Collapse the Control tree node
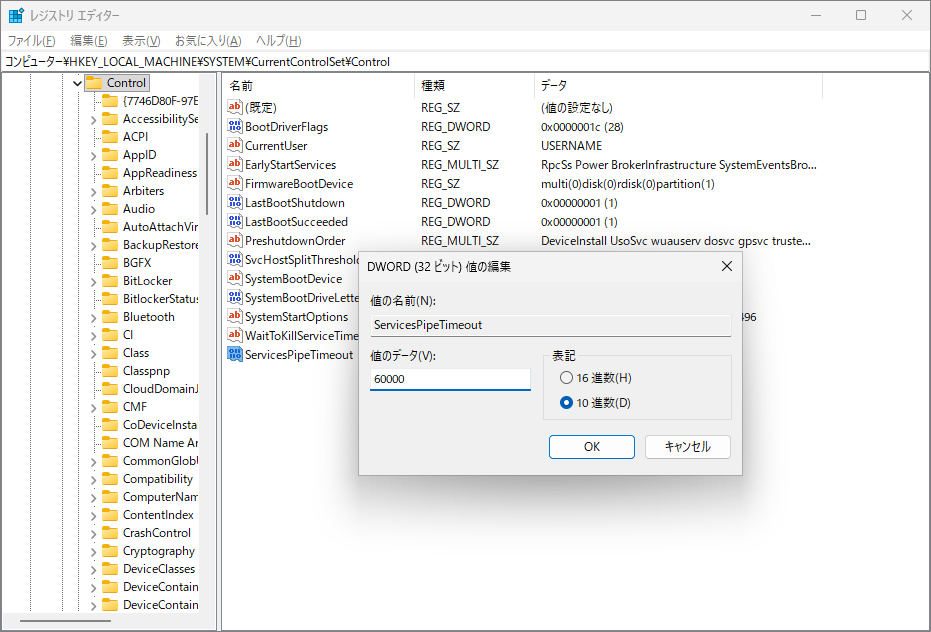This screenshot has width=931, height=632. click(77, 83)
